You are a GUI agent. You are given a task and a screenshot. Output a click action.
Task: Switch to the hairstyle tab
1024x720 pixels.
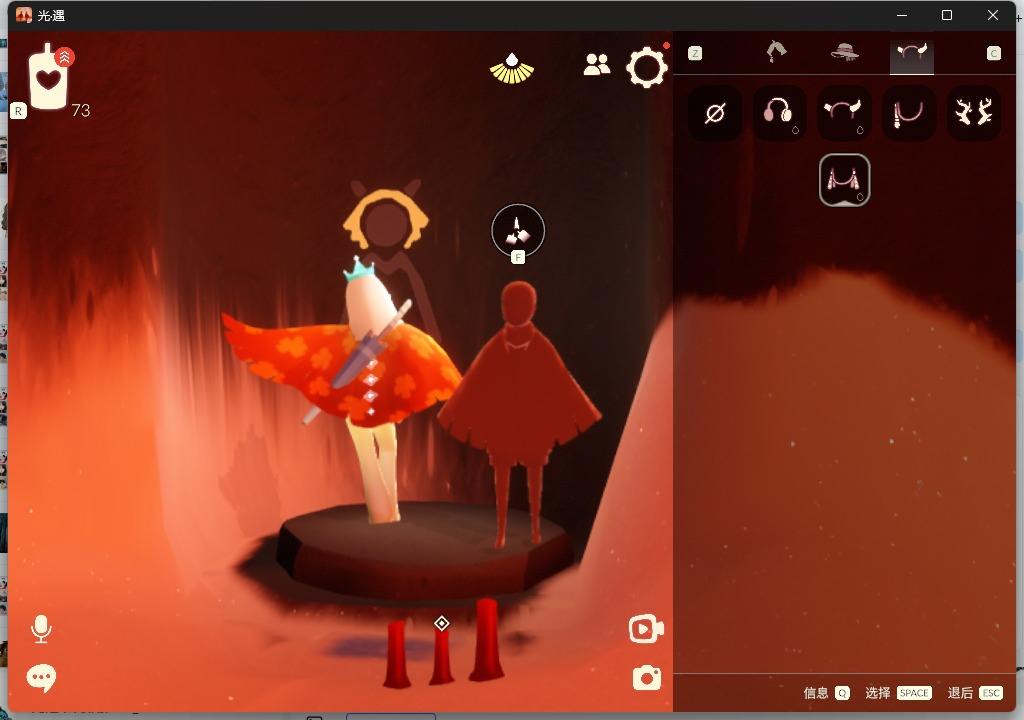pos(776,52)
